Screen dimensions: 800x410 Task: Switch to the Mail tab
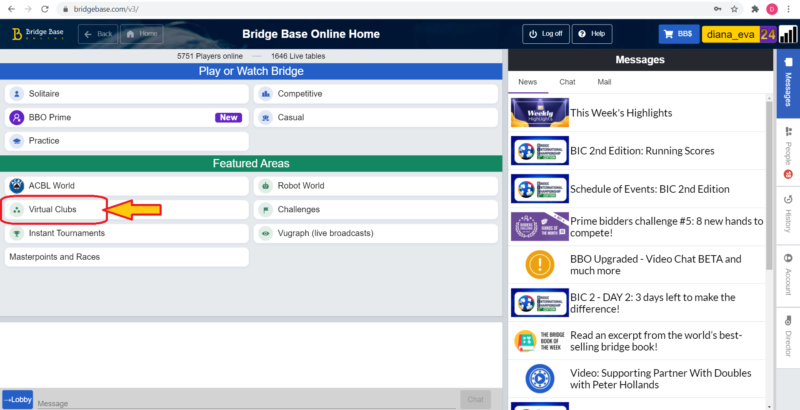[x=604, y=82]
